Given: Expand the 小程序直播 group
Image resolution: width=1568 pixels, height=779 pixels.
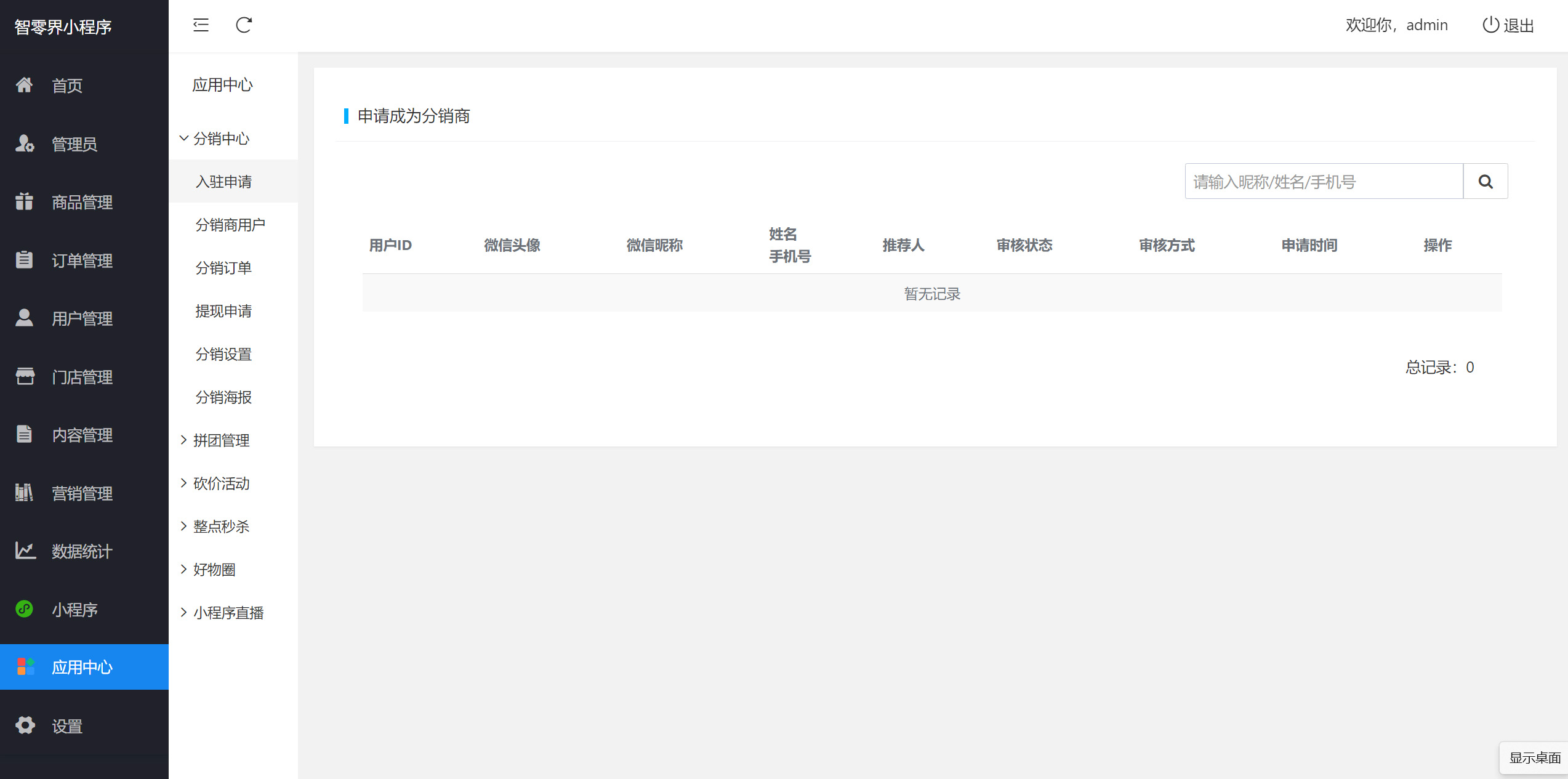Looking at the screenshot, I should point(228,613).
